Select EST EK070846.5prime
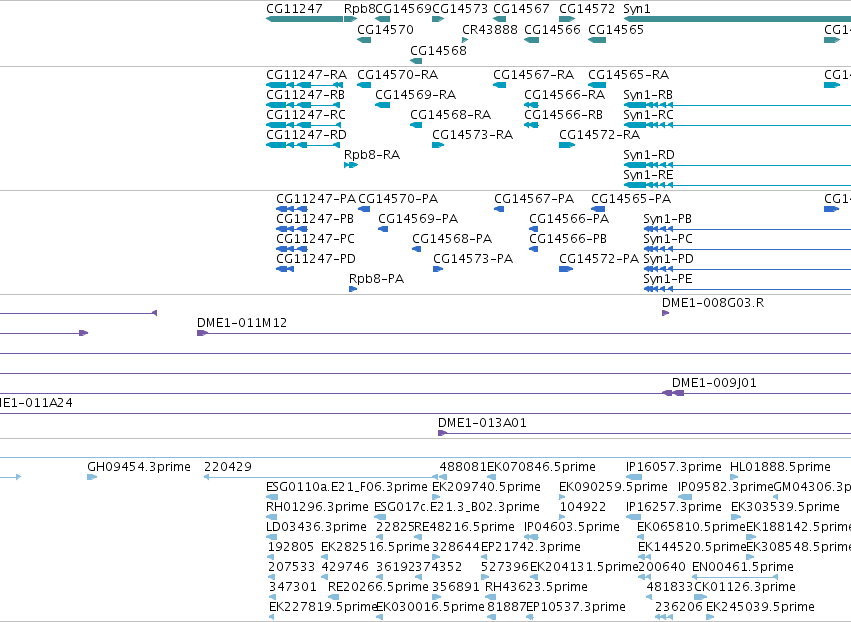Image resolution: width=851 pixels, height=622 pixels. click(541, 467)
